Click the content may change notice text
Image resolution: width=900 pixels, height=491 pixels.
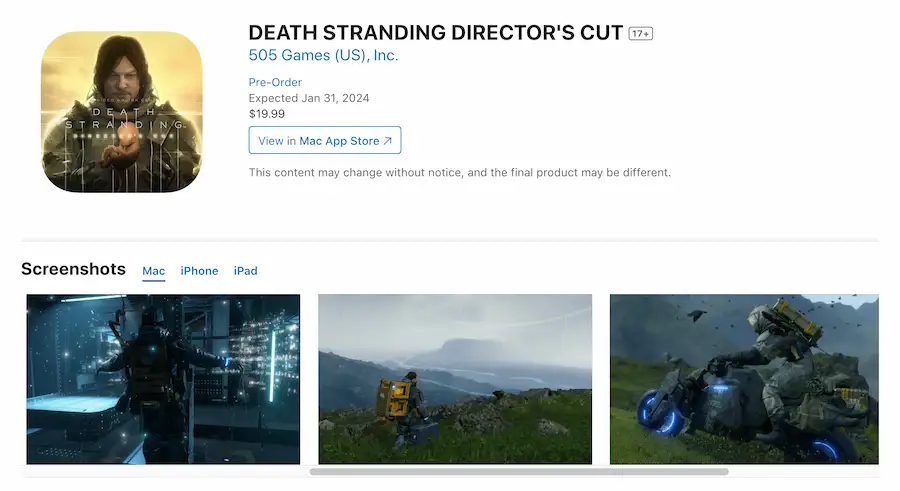460,172
